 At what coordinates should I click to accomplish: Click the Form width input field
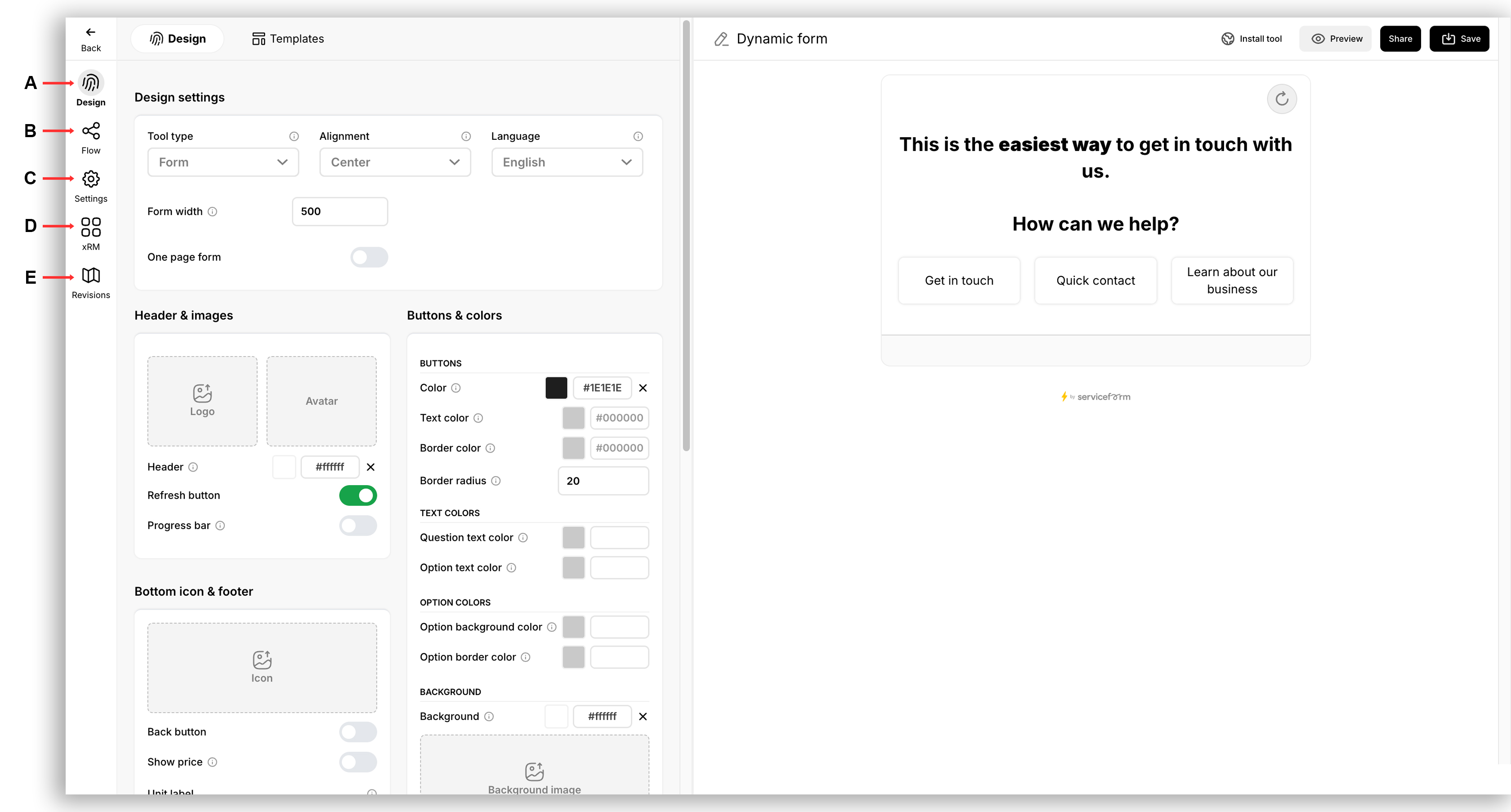coord(340,212)
